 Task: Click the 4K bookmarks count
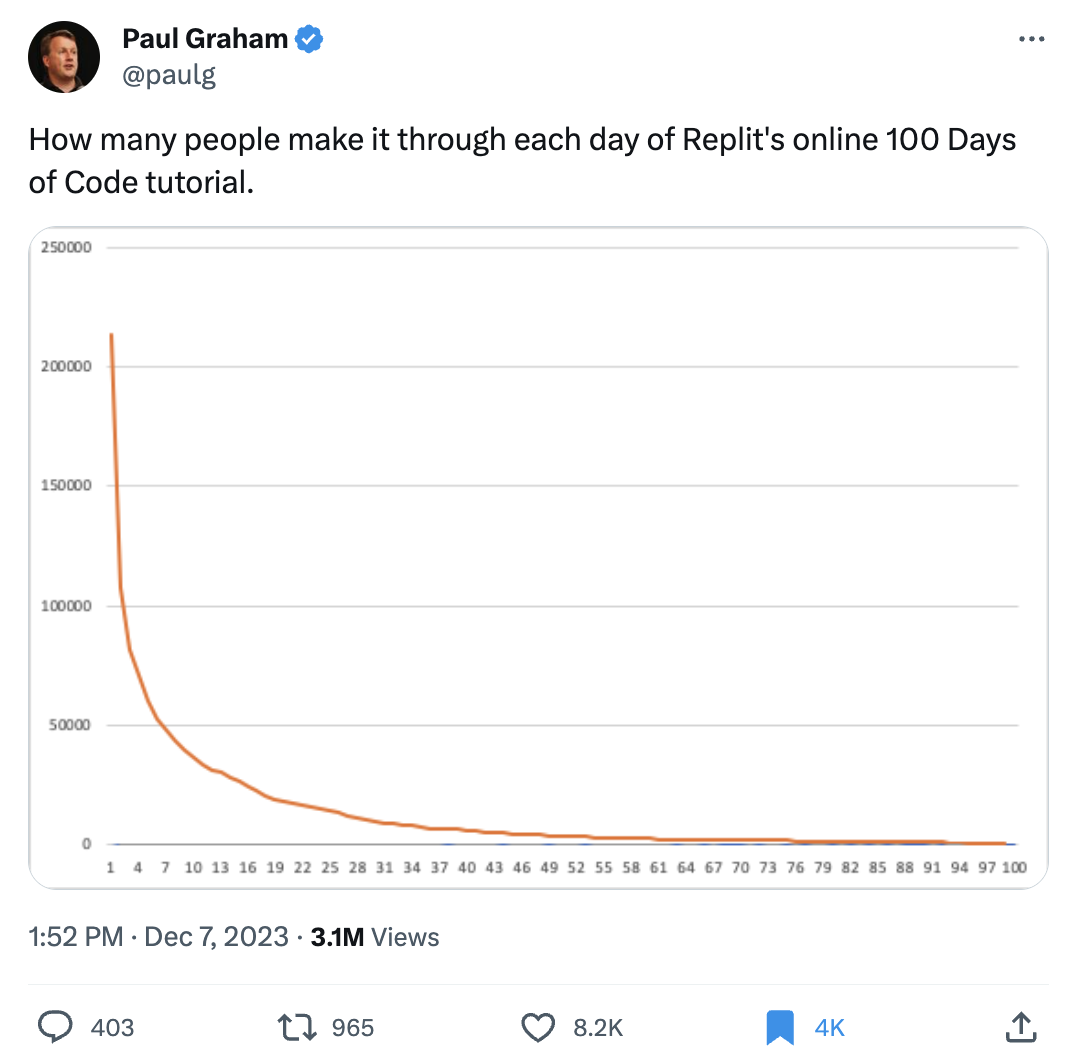click(830, 1028)
